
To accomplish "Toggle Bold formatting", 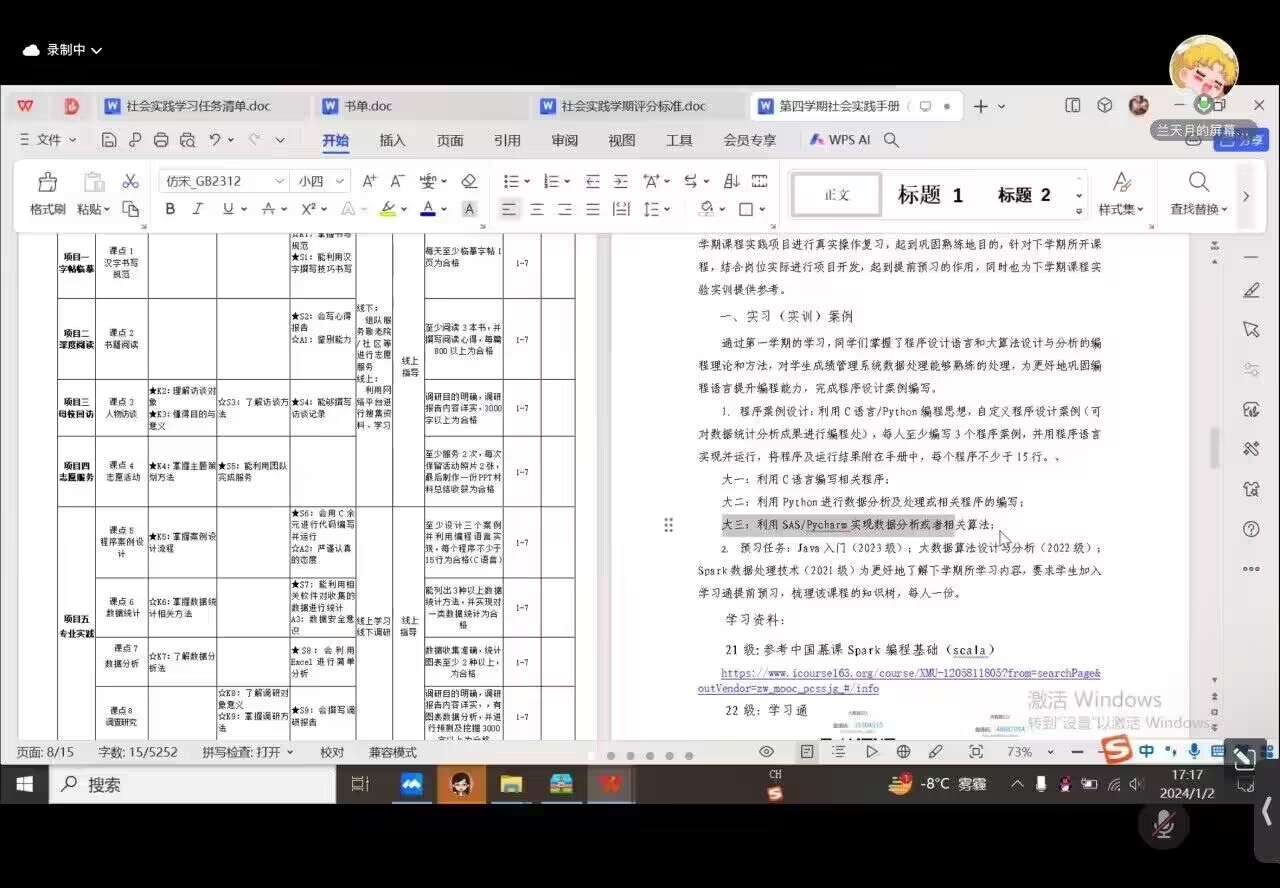I will point(170,209).
